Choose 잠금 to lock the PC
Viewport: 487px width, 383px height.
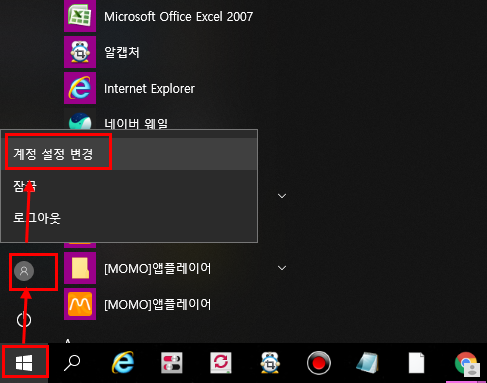(x=129, y=186)
